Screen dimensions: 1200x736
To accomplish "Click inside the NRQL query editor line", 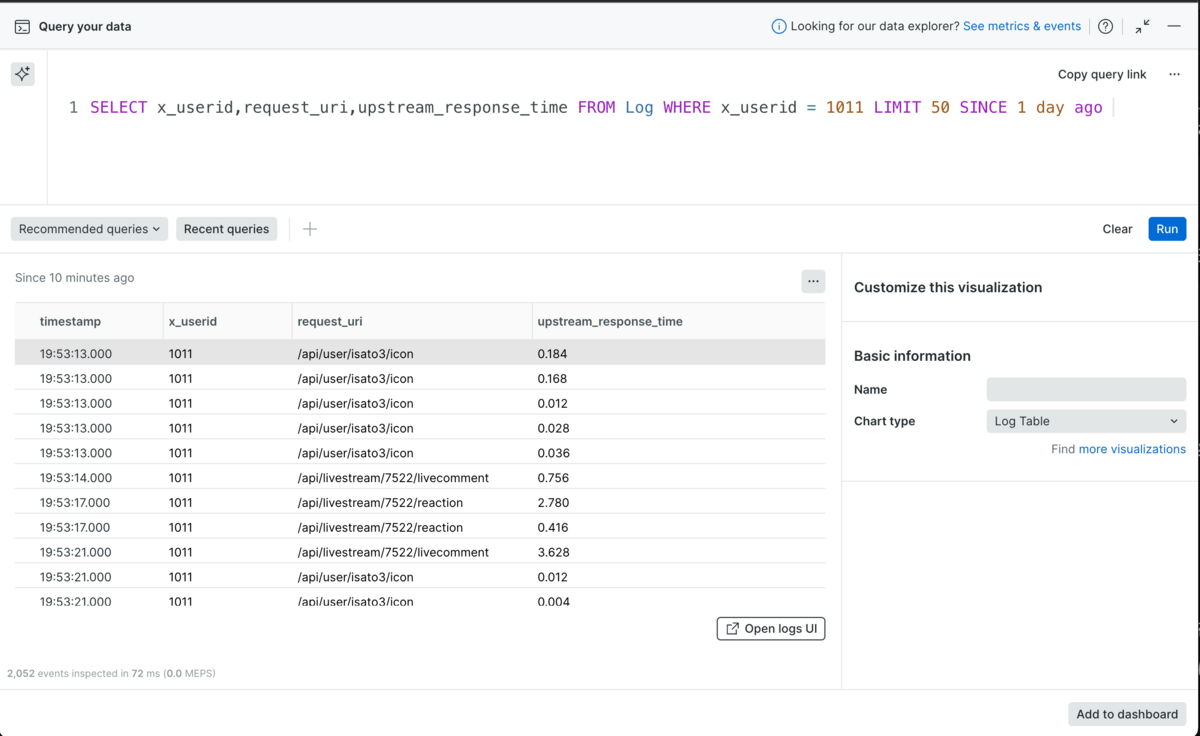I will tap(596, 108).
